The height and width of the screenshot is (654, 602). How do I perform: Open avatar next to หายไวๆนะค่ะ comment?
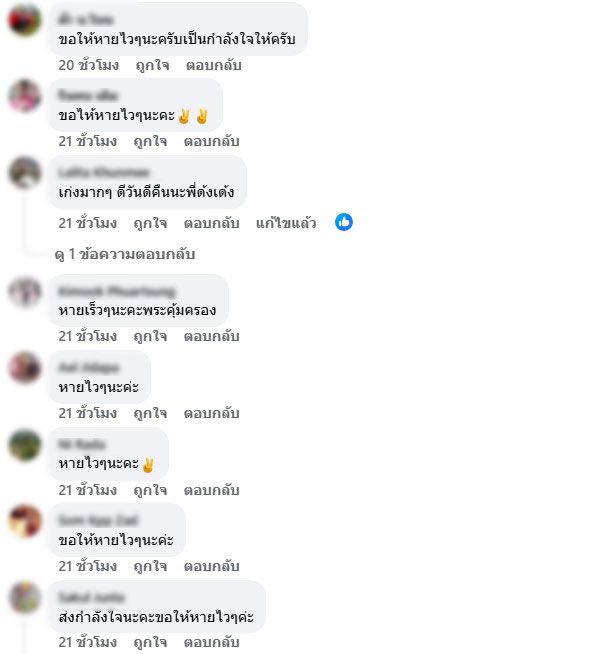[x=25, y=367]
